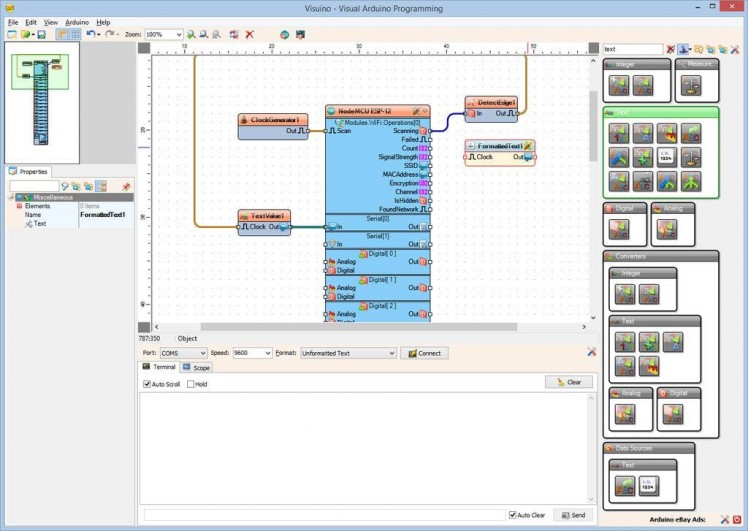Viewport: 748px width, 531px height.
Task: Open the Zoom percentage dropdown
Action: click(x=179, y=34)
